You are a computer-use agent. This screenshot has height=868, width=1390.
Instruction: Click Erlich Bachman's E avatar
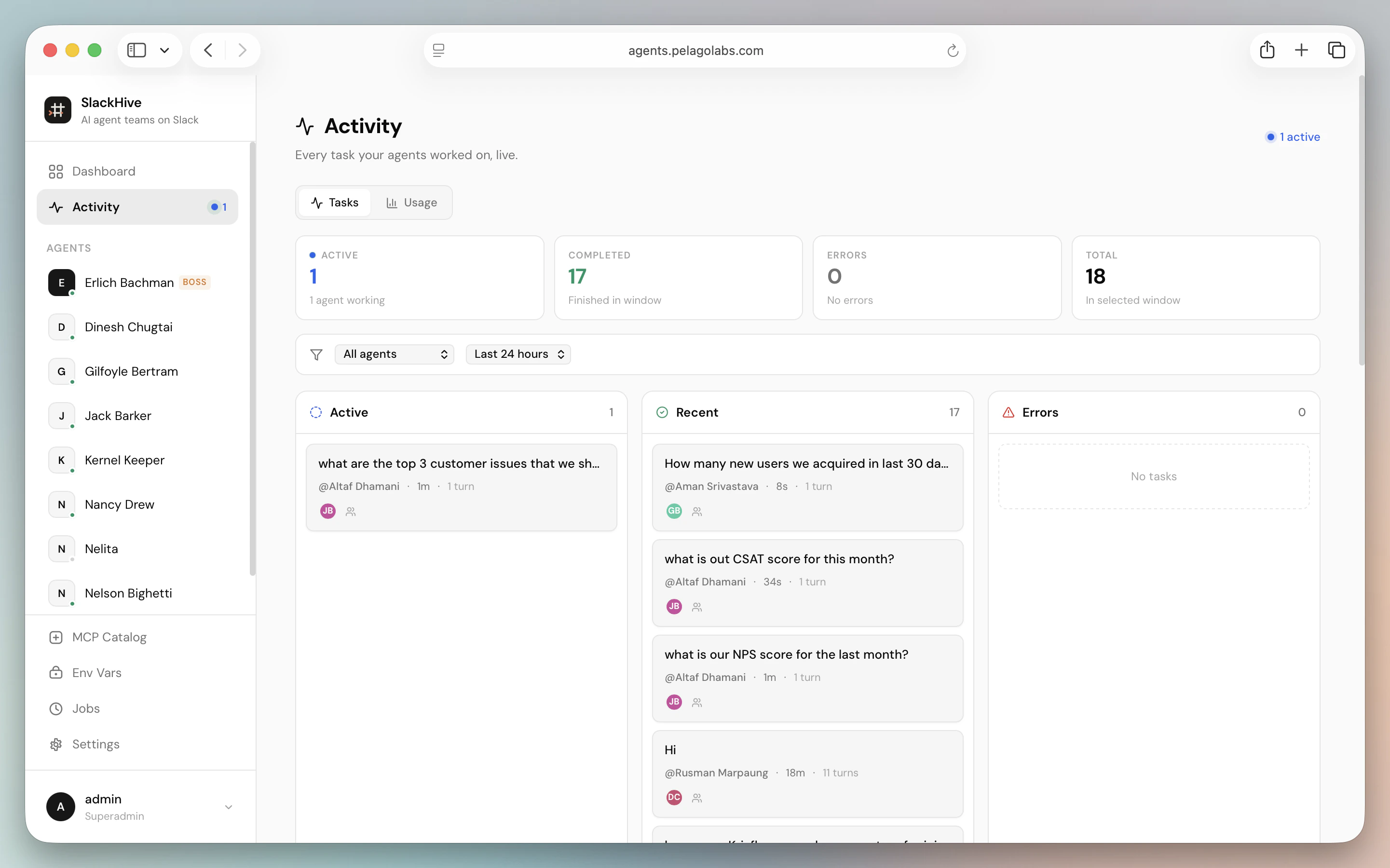(x=61, y=283)
